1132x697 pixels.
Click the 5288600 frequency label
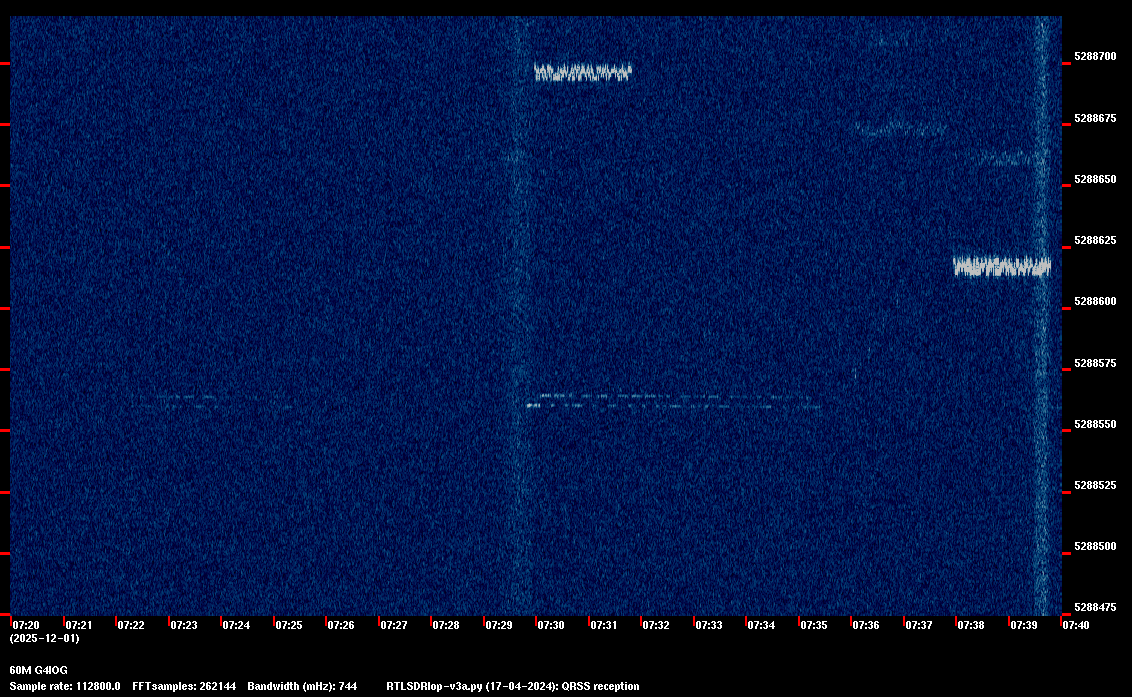point(1095,301)
